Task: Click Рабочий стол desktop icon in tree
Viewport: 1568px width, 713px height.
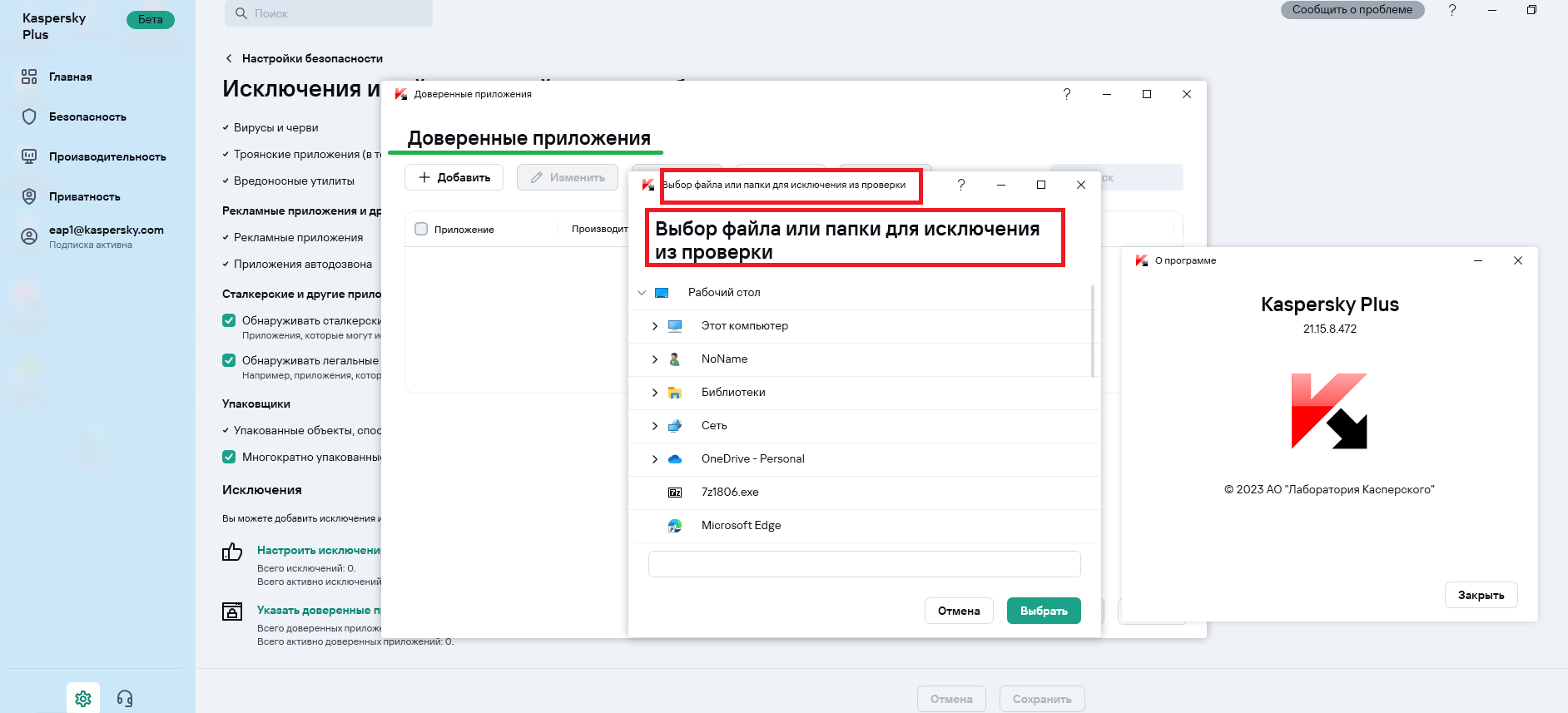Action: 662,293
